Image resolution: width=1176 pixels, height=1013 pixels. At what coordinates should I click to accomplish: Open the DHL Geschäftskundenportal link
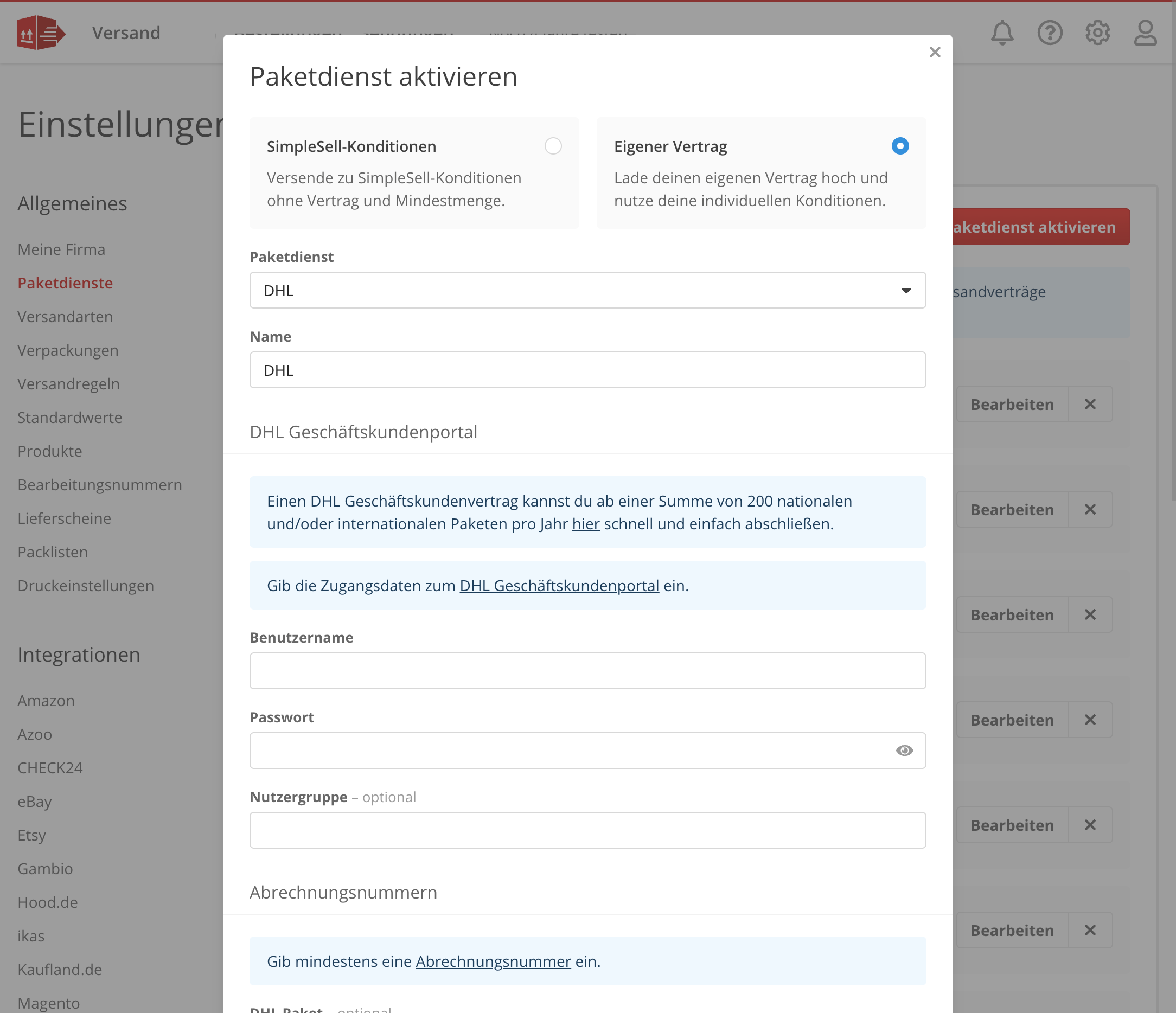pos(559,585)
